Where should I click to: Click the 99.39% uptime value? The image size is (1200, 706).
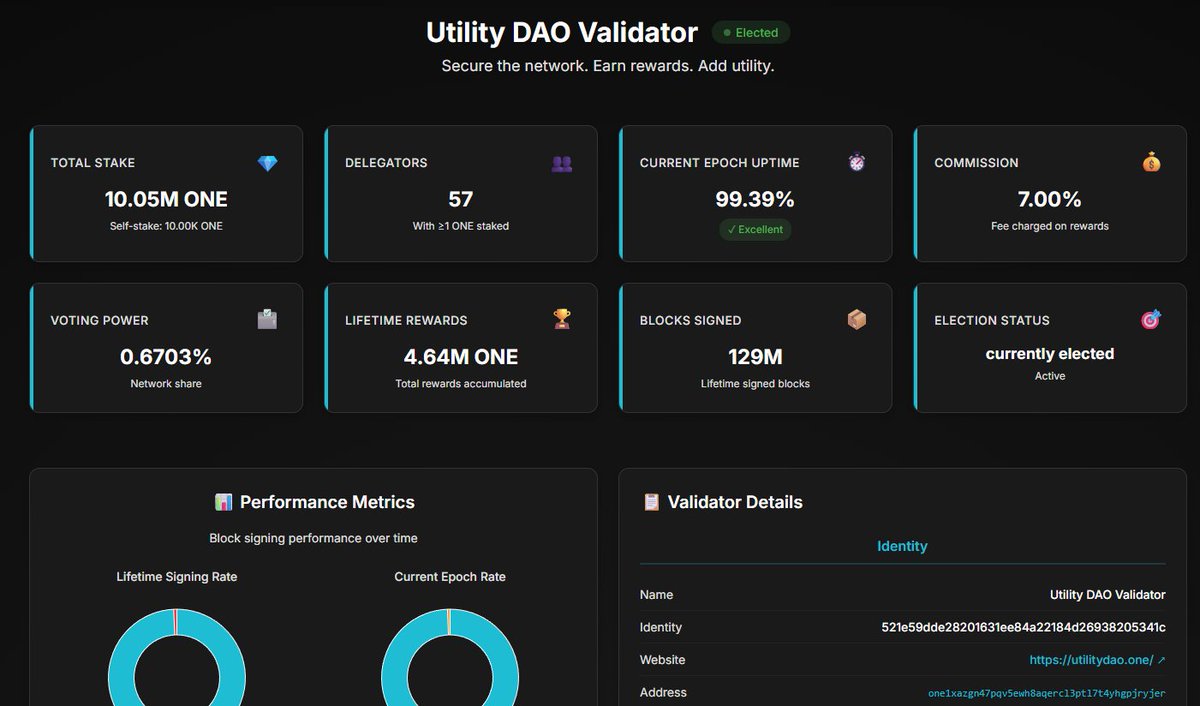[x=755, y=199]
